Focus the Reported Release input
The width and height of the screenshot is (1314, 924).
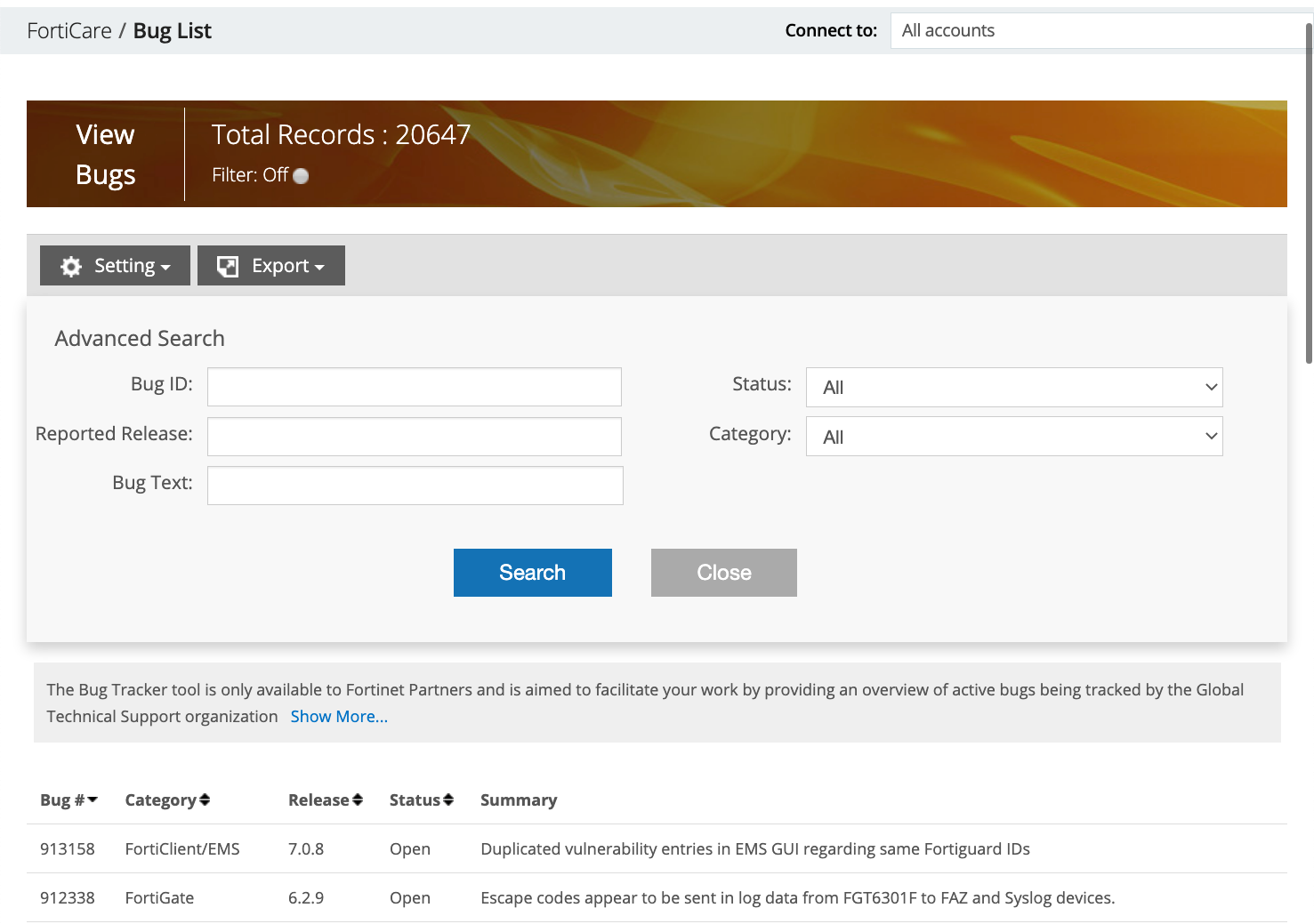(x=415, y=437)
